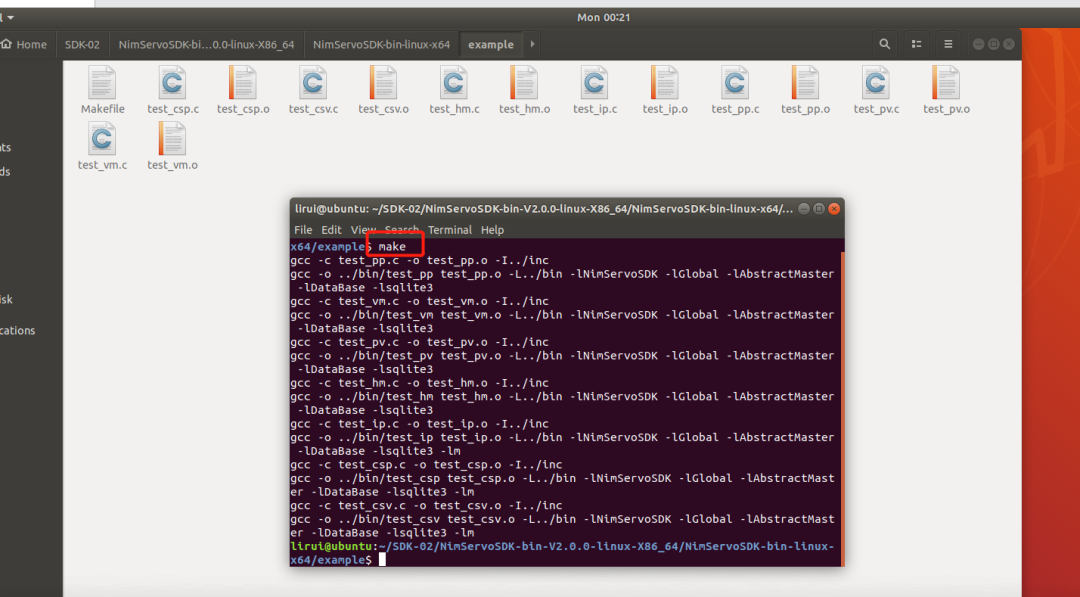Image resolution: width=1080 pixels, height=597 pixels.
Task: Select the test_pp.c source file
Action: [x=735, y=90]
